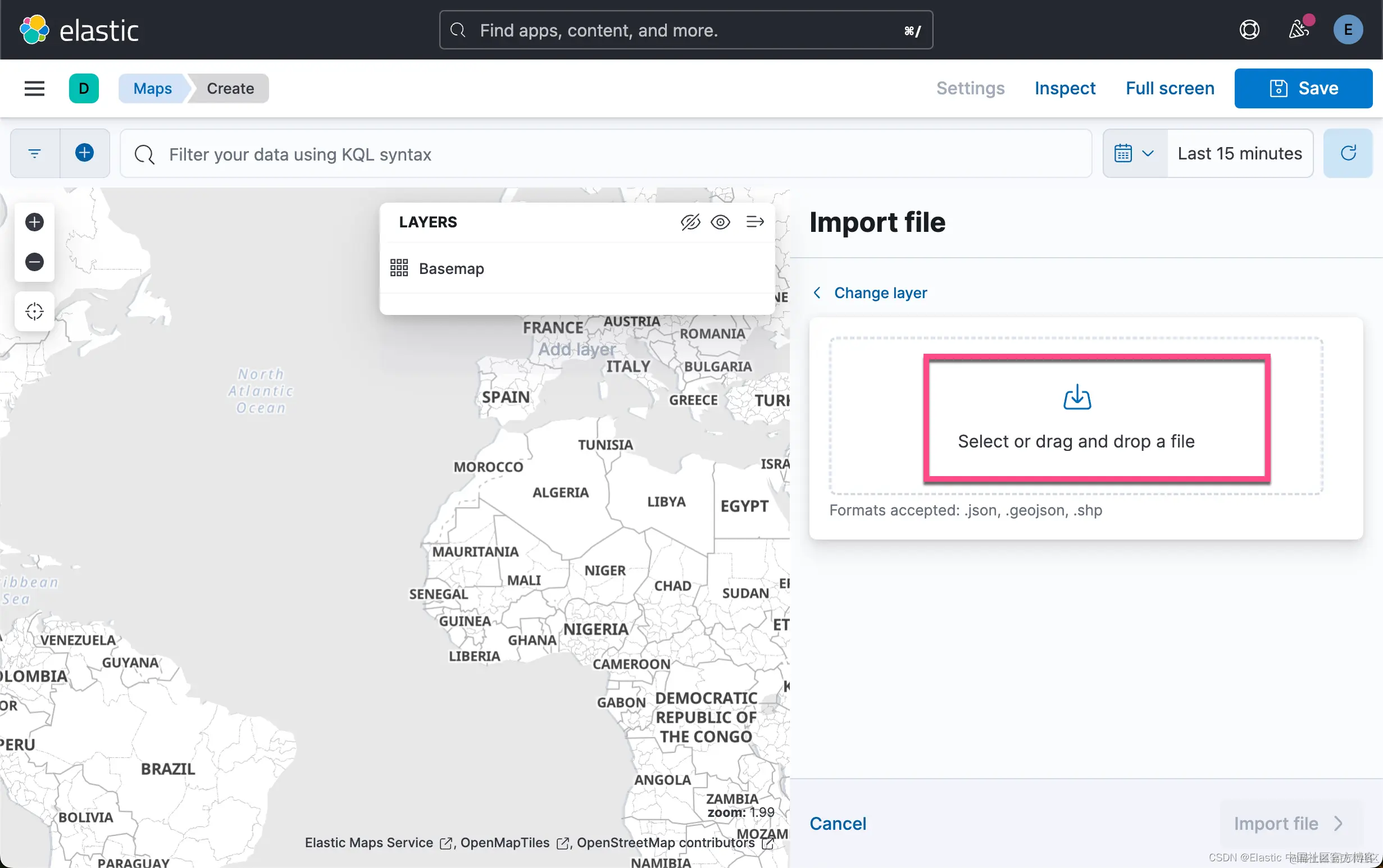Click the Change layer link
This screenshot has height=868, width=1383.
tap(880, 293)
